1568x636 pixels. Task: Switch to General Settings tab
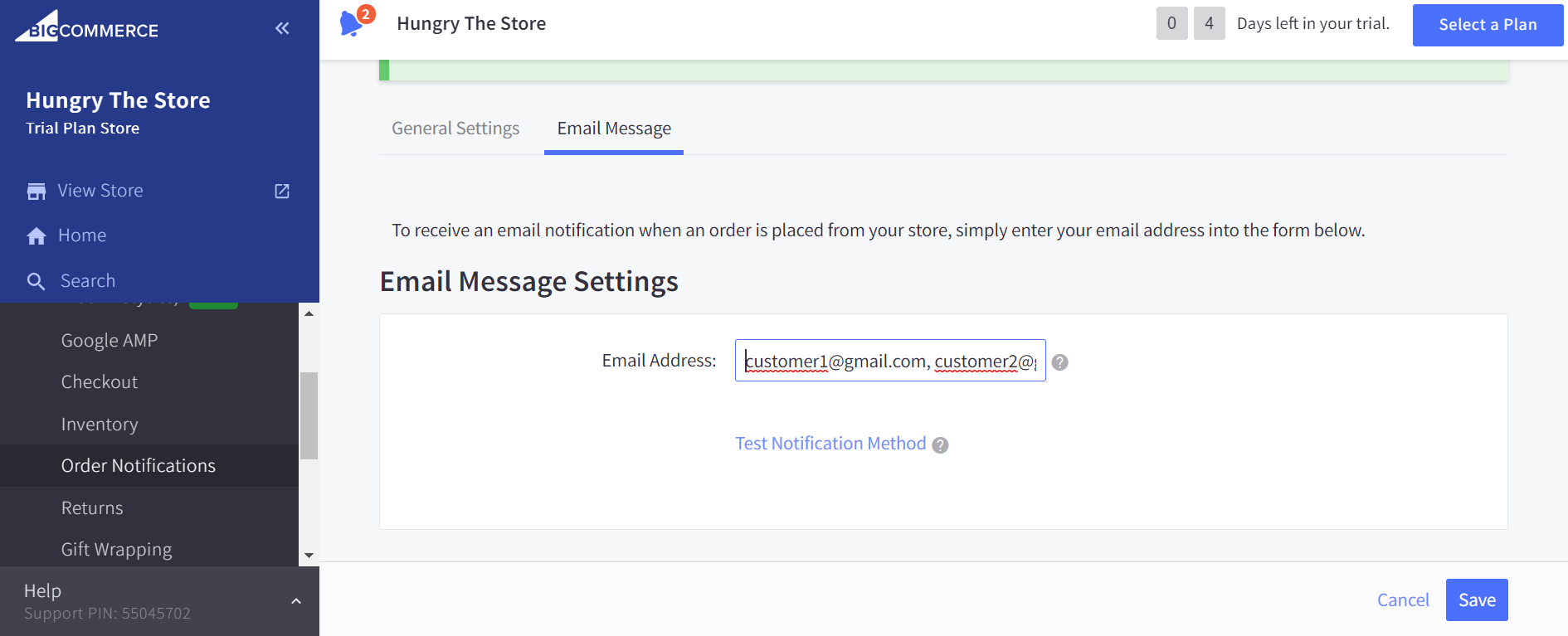click(455, 129)
